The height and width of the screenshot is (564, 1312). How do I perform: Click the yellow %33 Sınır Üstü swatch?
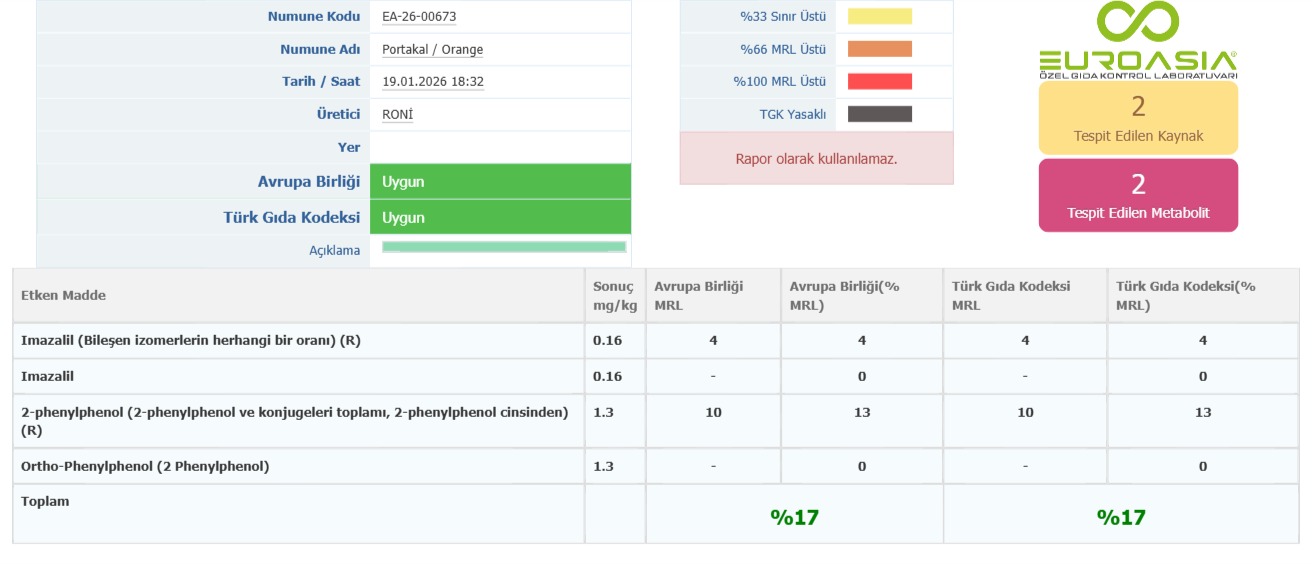click(880, 16)
